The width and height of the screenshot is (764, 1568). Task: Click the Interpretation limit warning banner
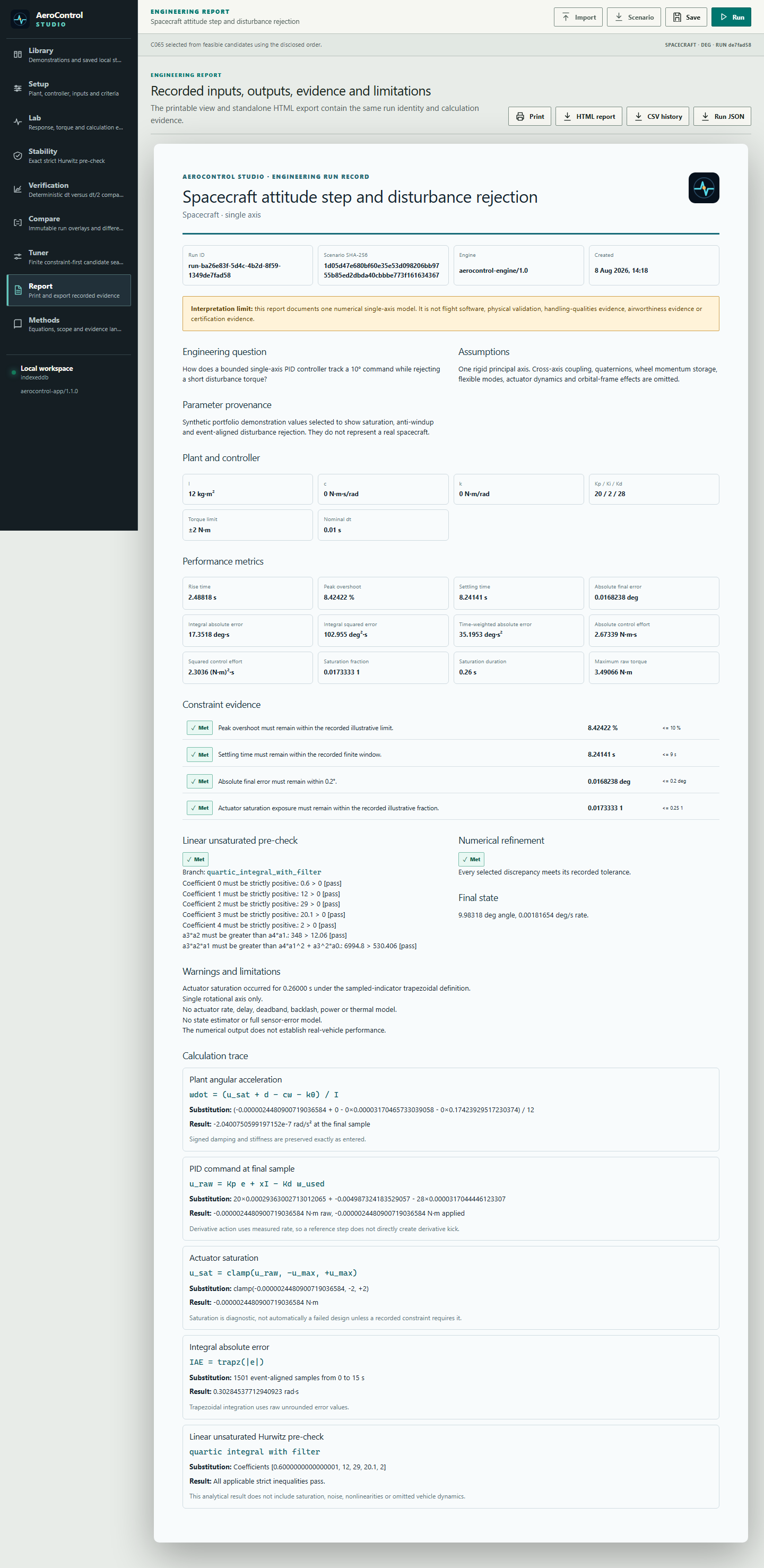point(450,314)
